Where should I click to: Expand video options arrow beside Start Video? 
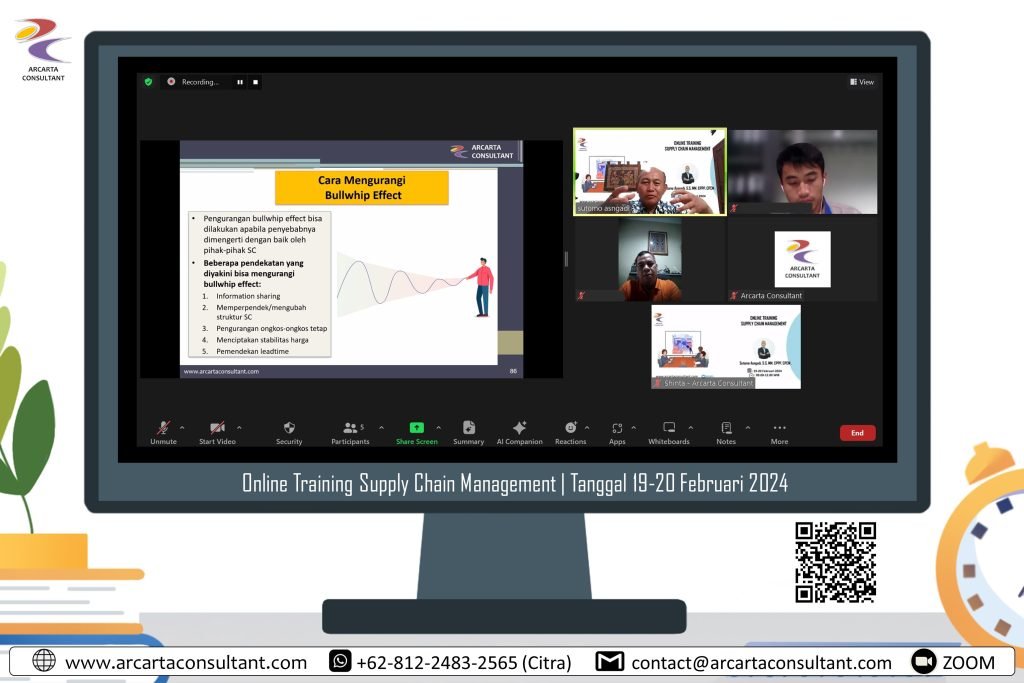[239, 427]
